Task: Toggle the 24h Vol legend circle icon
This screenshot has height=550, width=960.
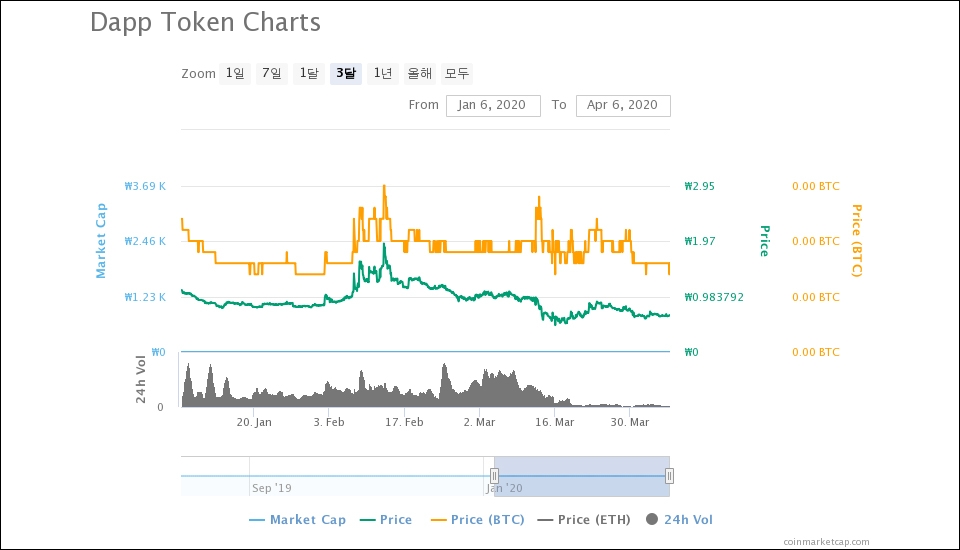Action: point(652,519)
